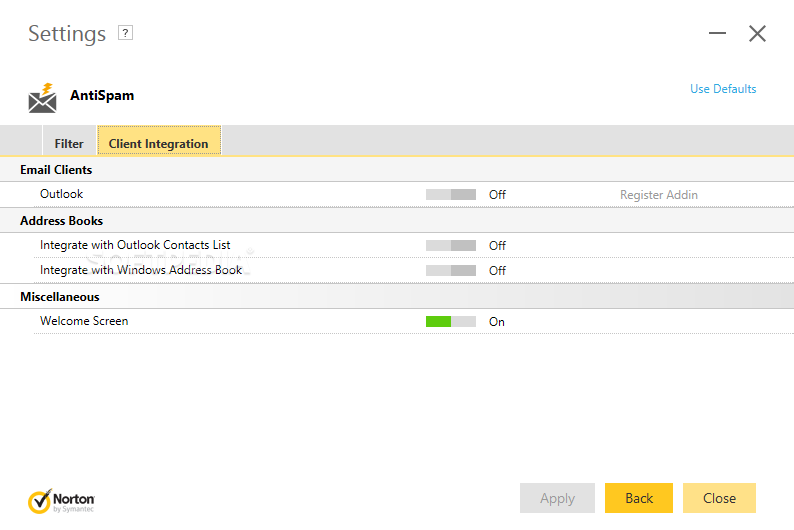The image size is (794, 530).
Task: Enable Integrate with Windows Address Book switch
Action: point(451,270)
